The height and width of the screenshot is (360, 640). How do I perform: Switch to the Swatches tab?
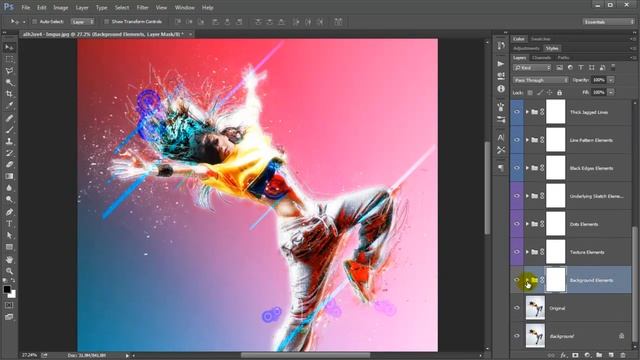541,39
